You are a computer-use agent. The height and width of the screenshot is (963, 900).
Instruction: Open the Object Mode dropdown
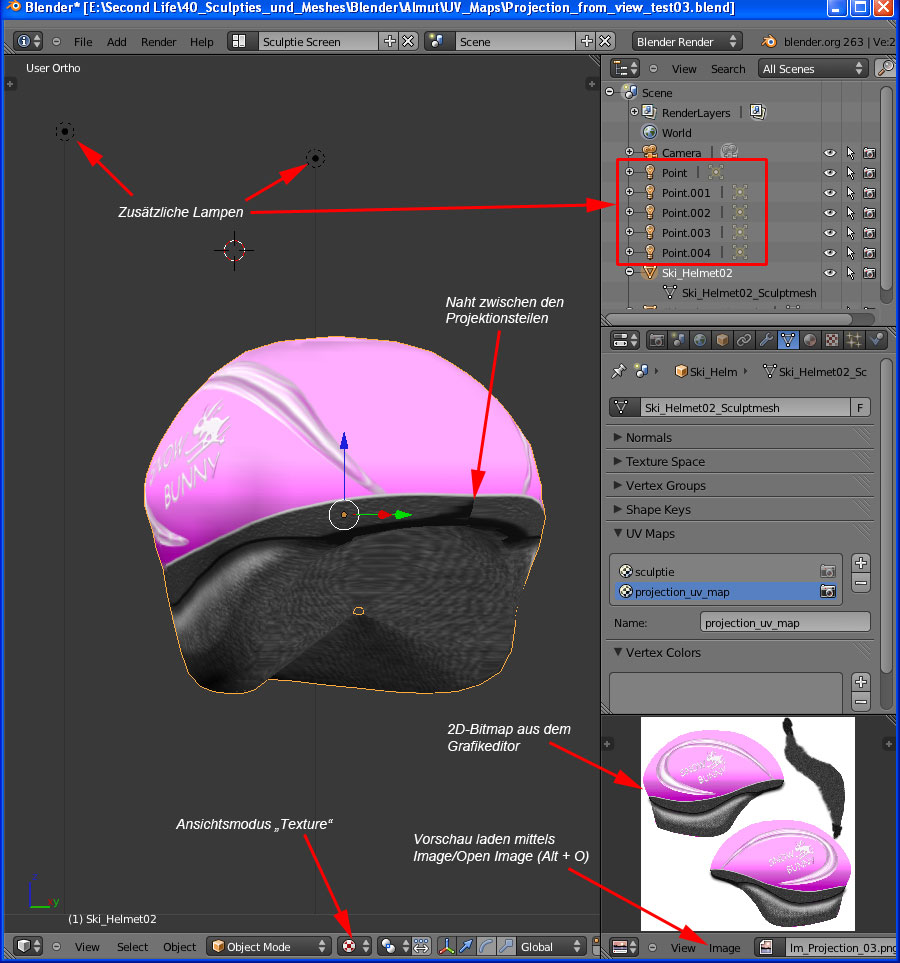pos(268,947)
